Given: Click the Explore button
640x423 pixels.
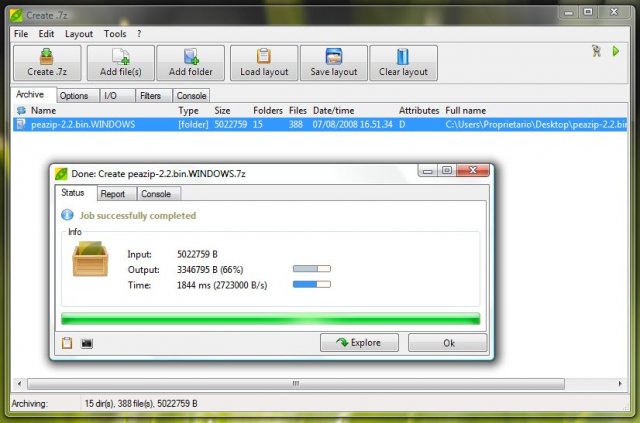Looking at the screenshot, I should tap(359, 343).
